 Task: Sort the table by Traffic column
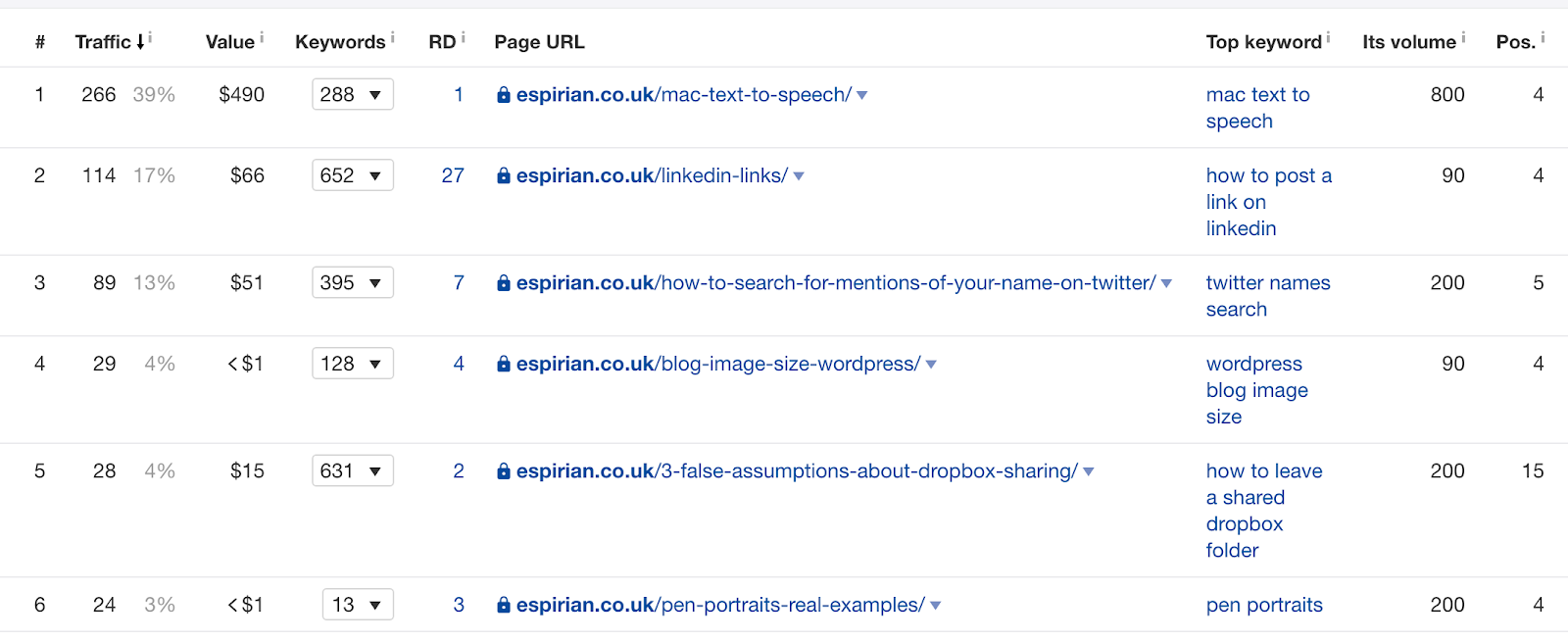(104, 42)
